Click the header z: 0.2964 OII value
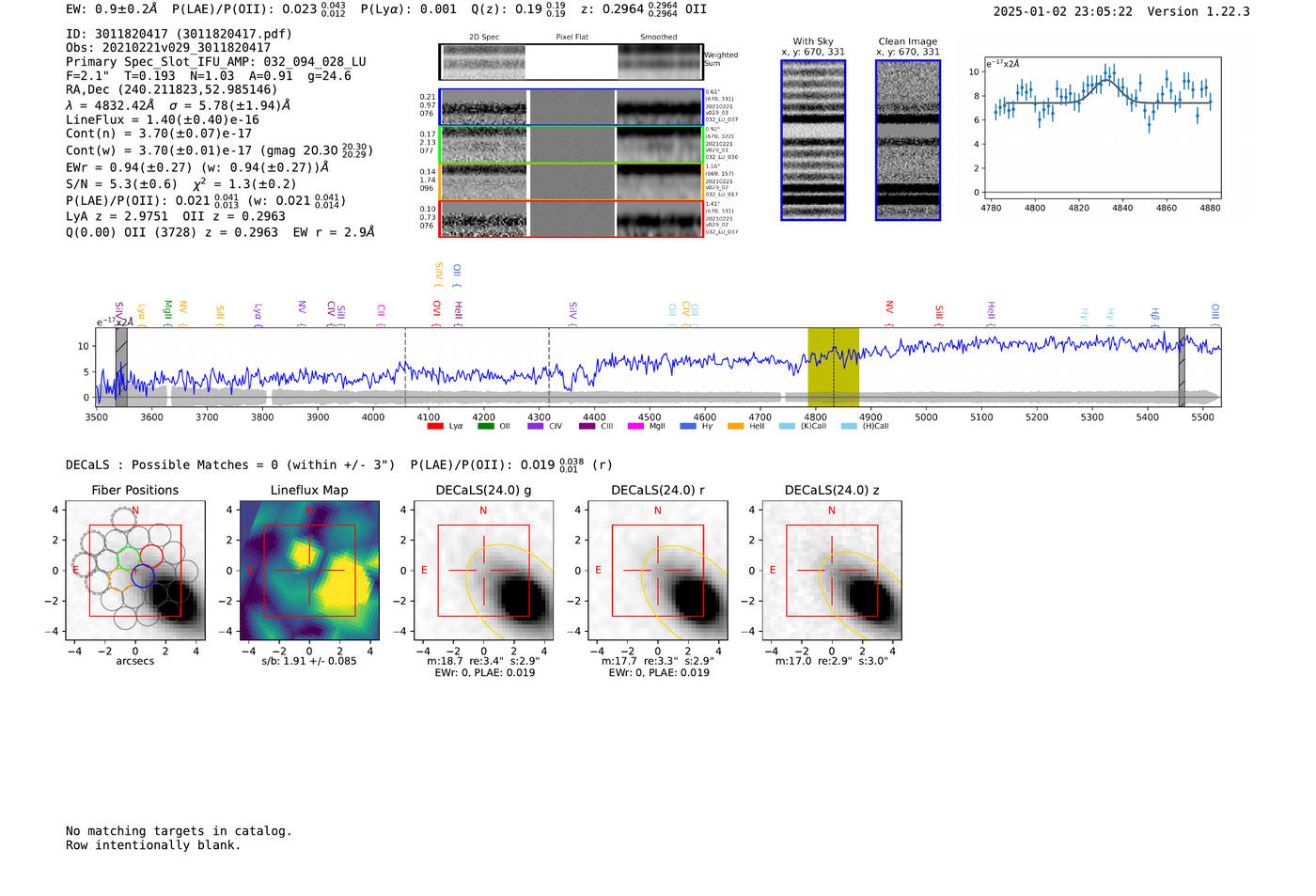 click(643, 9)
